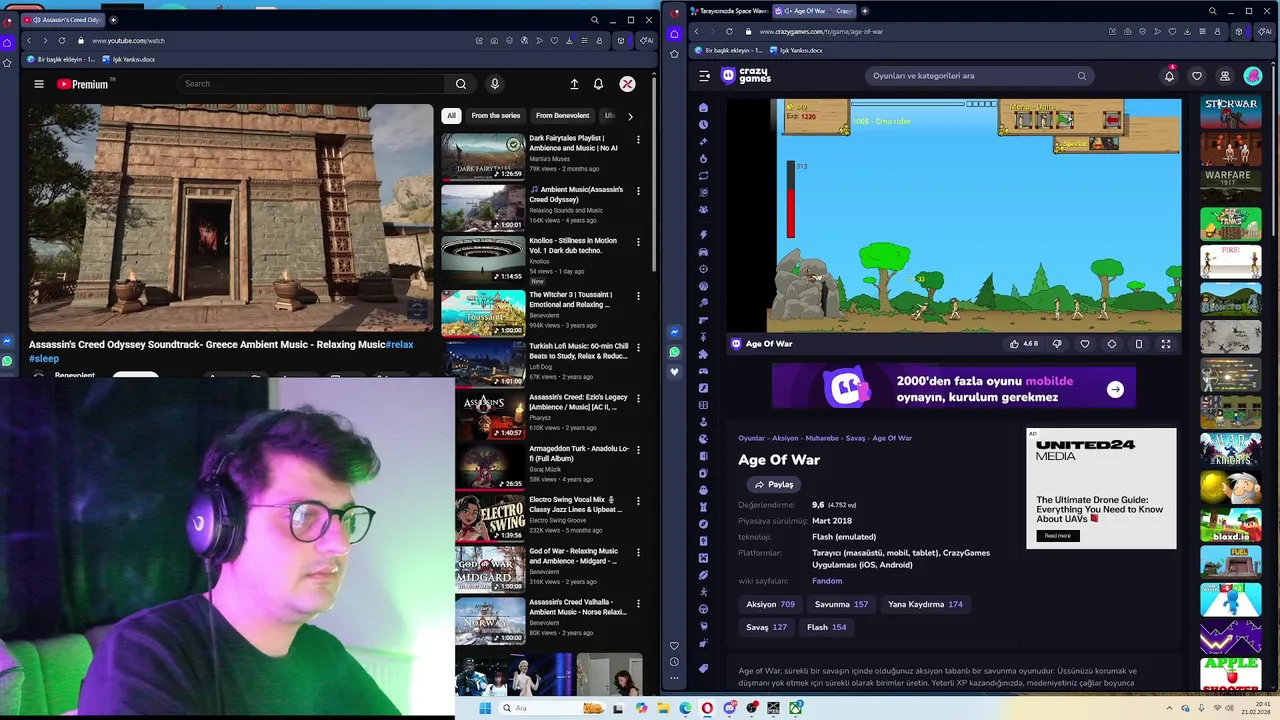Toggle the CrazyGames sidebar menu icon
This screenshot has width=1280, height=720.
704,76
